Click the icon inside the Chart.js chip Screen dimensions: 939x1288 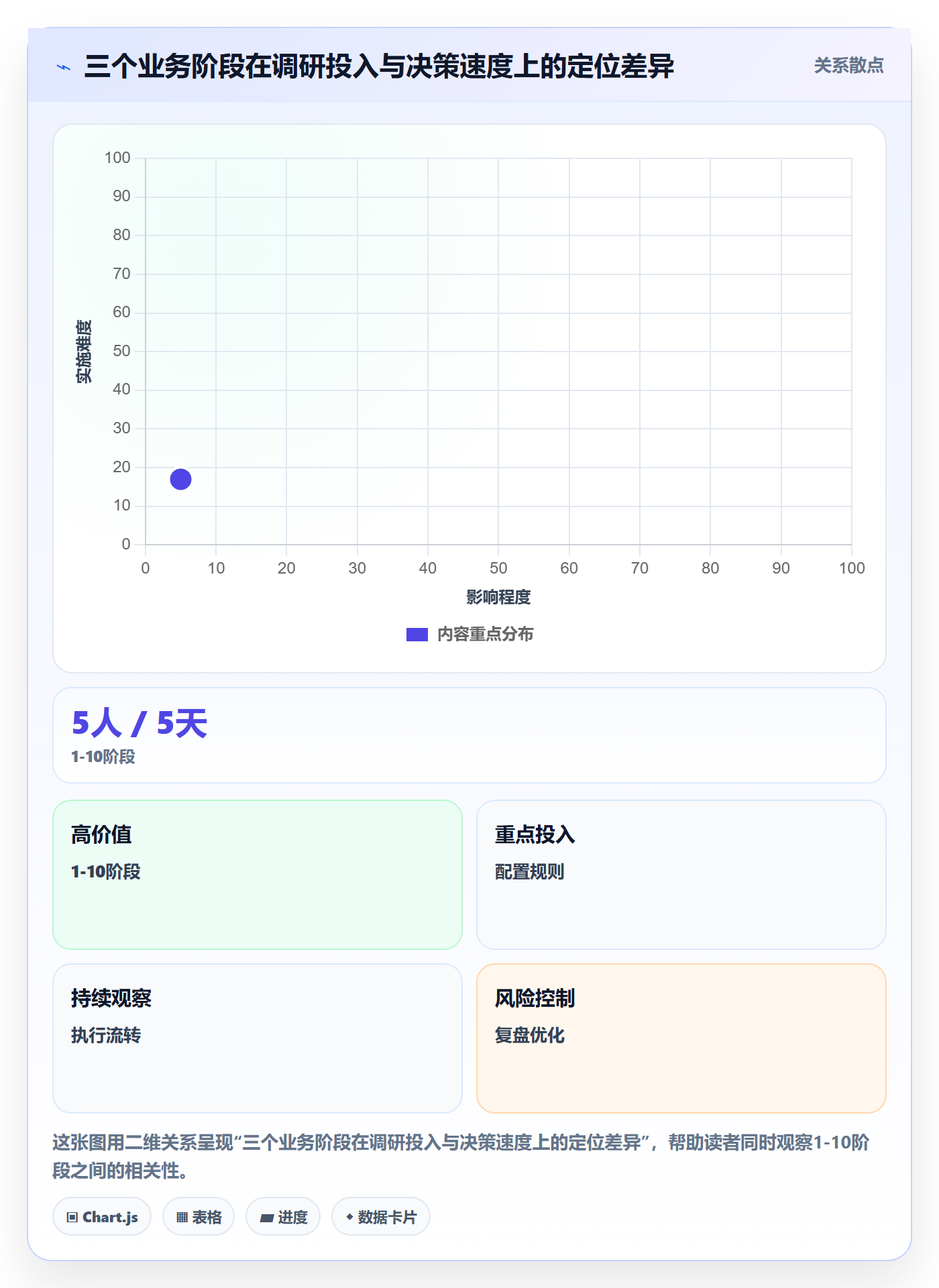72,1218
